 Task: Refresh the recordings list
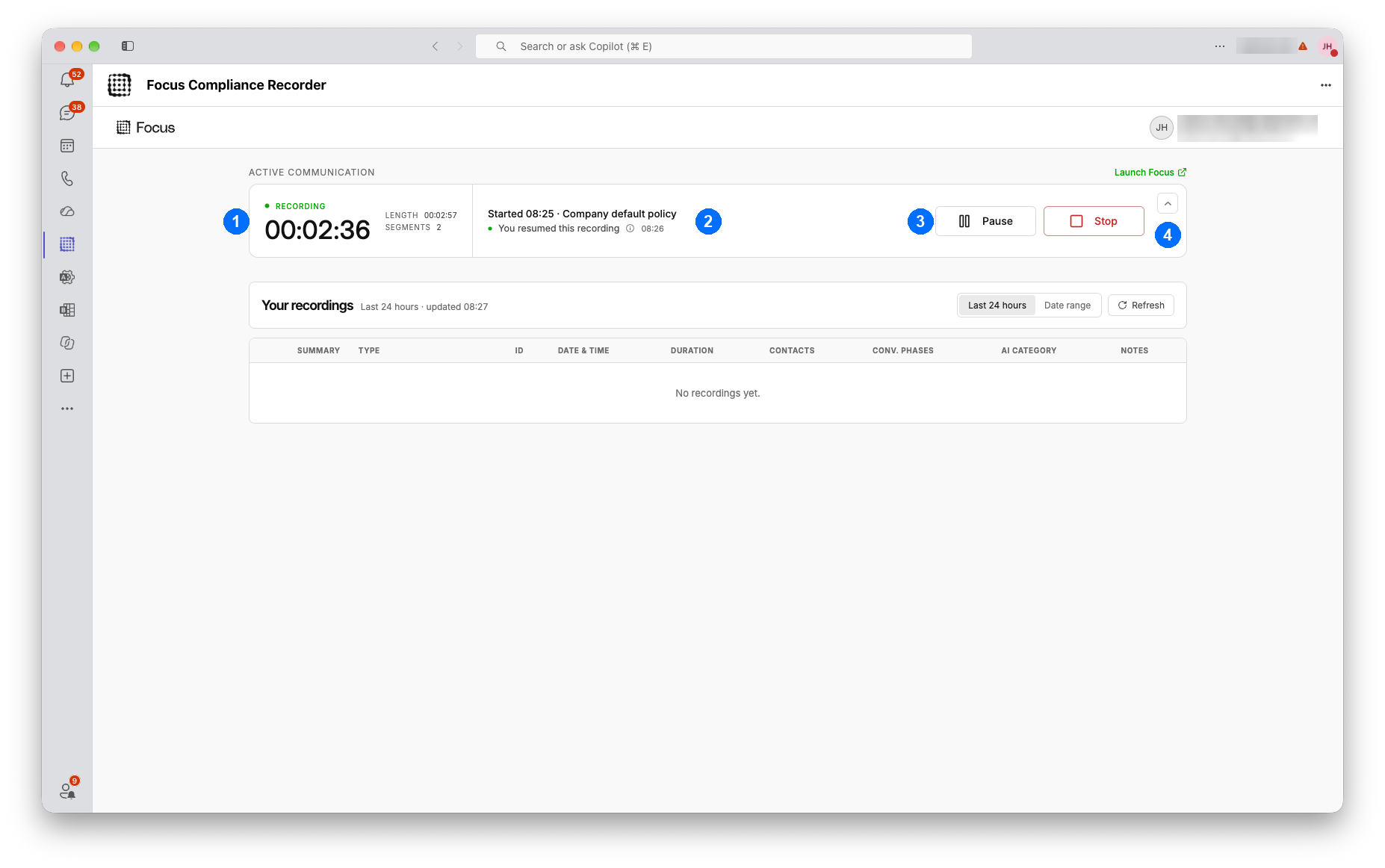(1141, 306)
